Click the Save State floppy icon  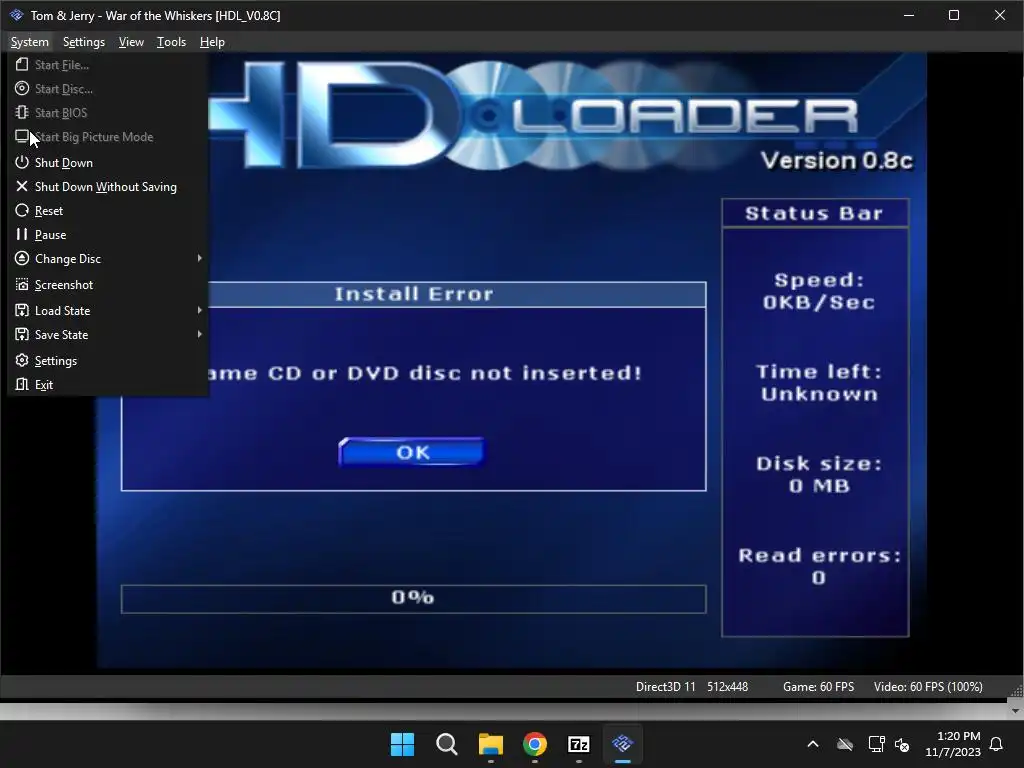pos(22,334)
